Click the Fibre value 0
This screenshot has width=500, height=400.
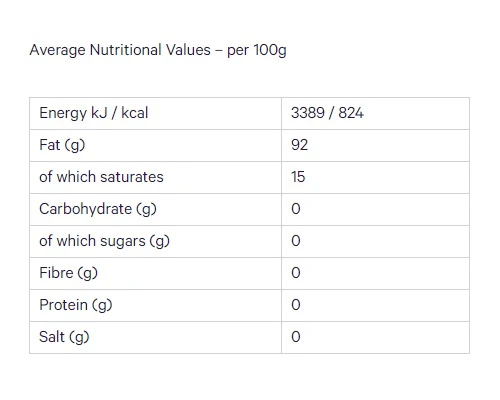pyautogui.click(x=296, y=273)
